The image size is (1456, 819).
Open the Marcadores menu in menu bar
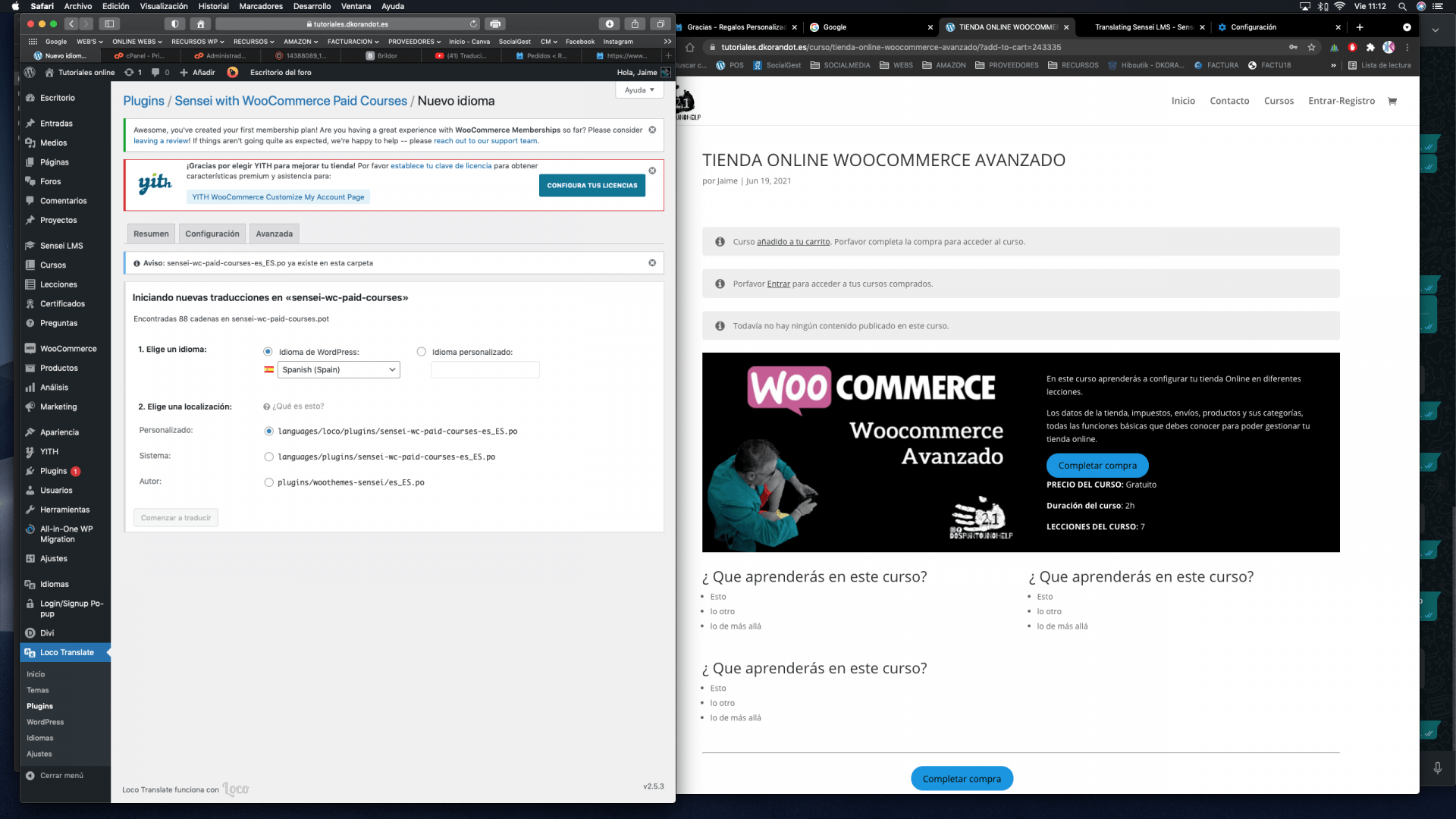(x=261, y=6)
